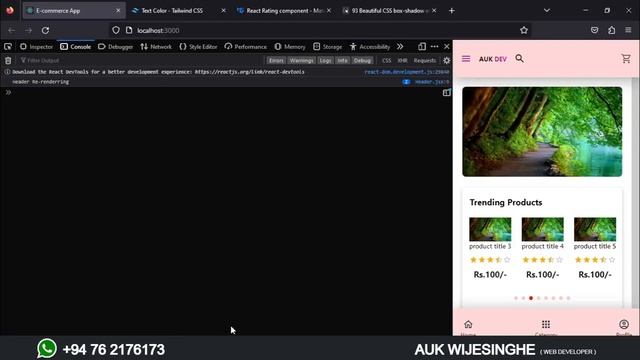Image resolution: width=640 pixels, height=360 pixels.
Task: Toggle the Logs console filter
Action: click(325, 60)
